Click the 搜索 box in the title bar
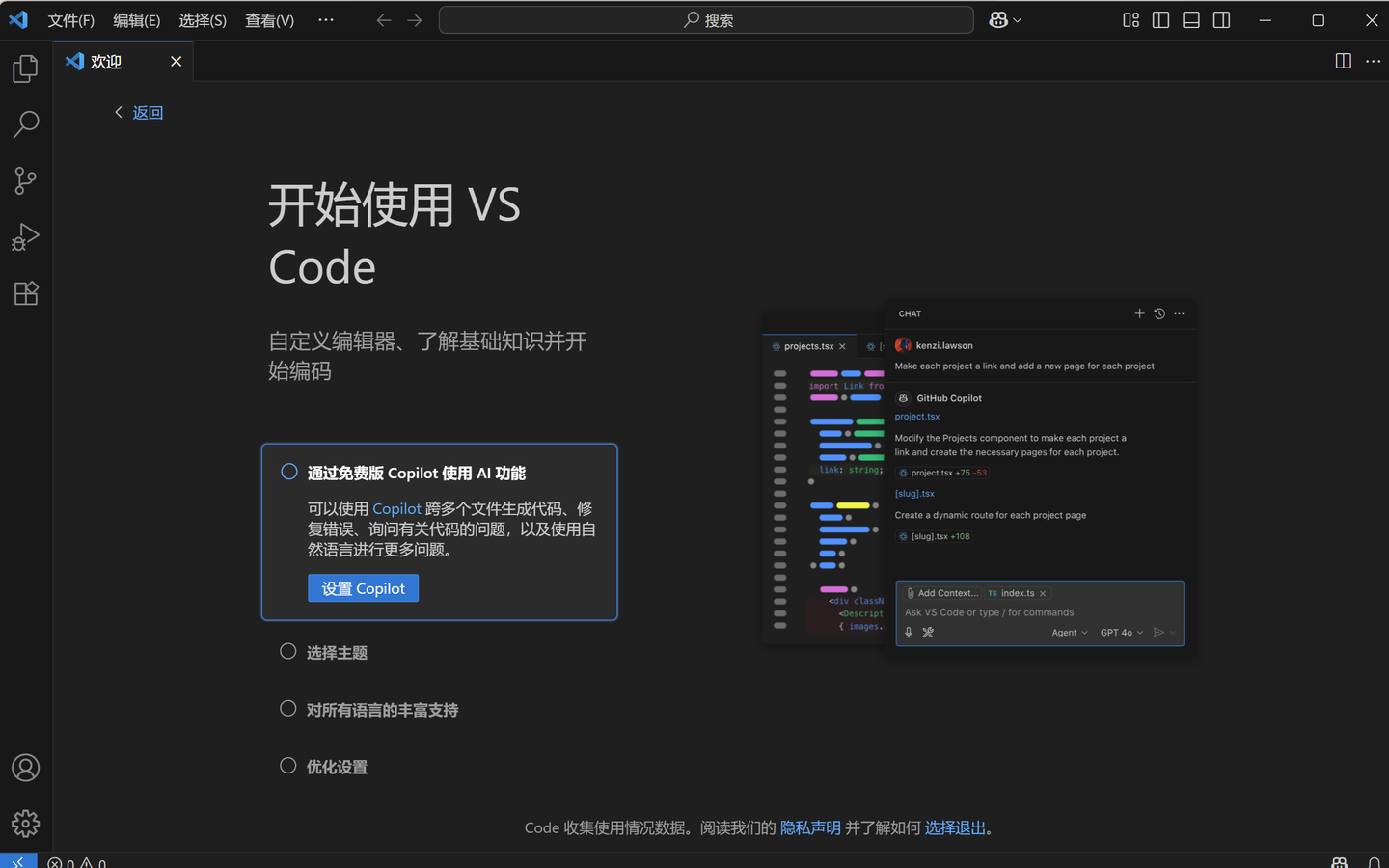This screenshot has height=868, width=1389. [705, 19]
